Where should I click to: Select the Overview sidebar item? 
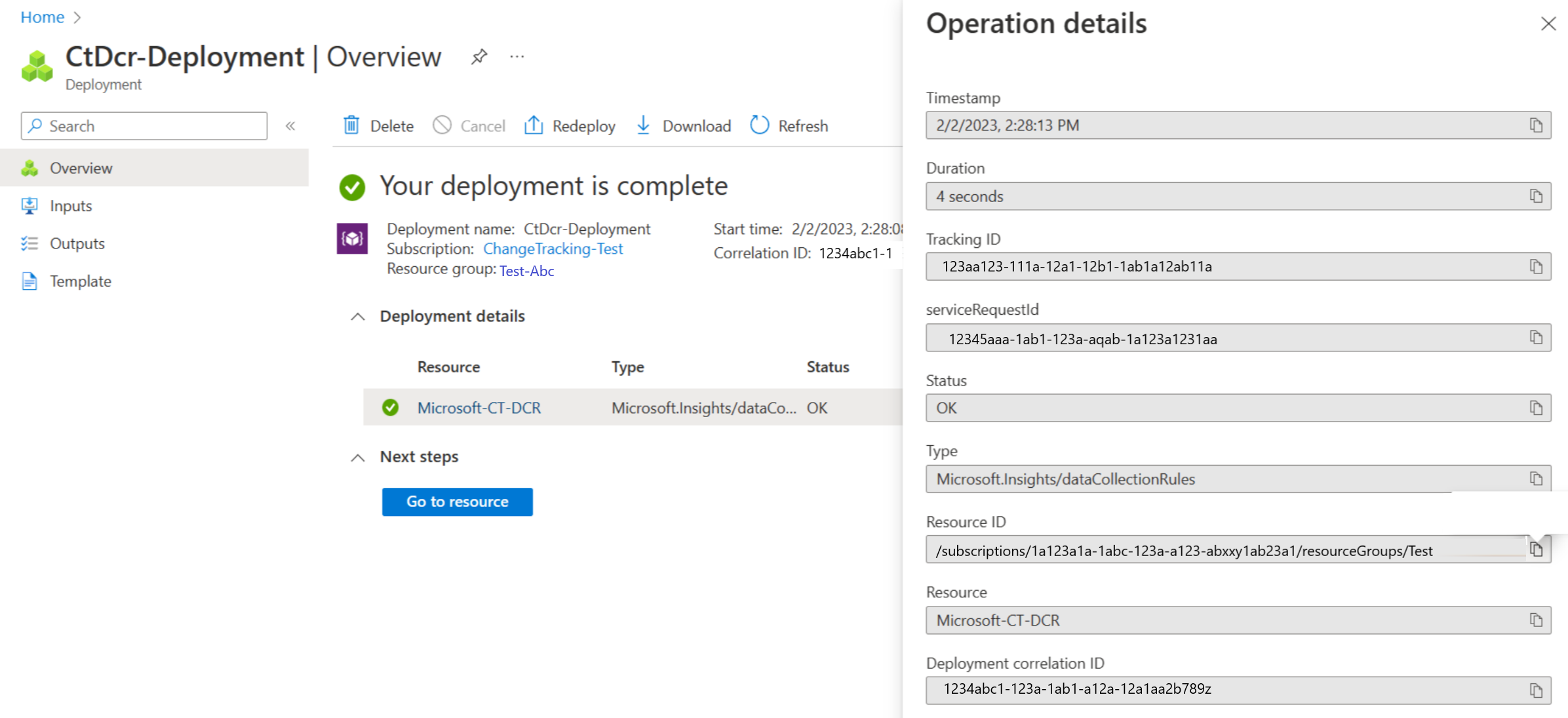80,167
